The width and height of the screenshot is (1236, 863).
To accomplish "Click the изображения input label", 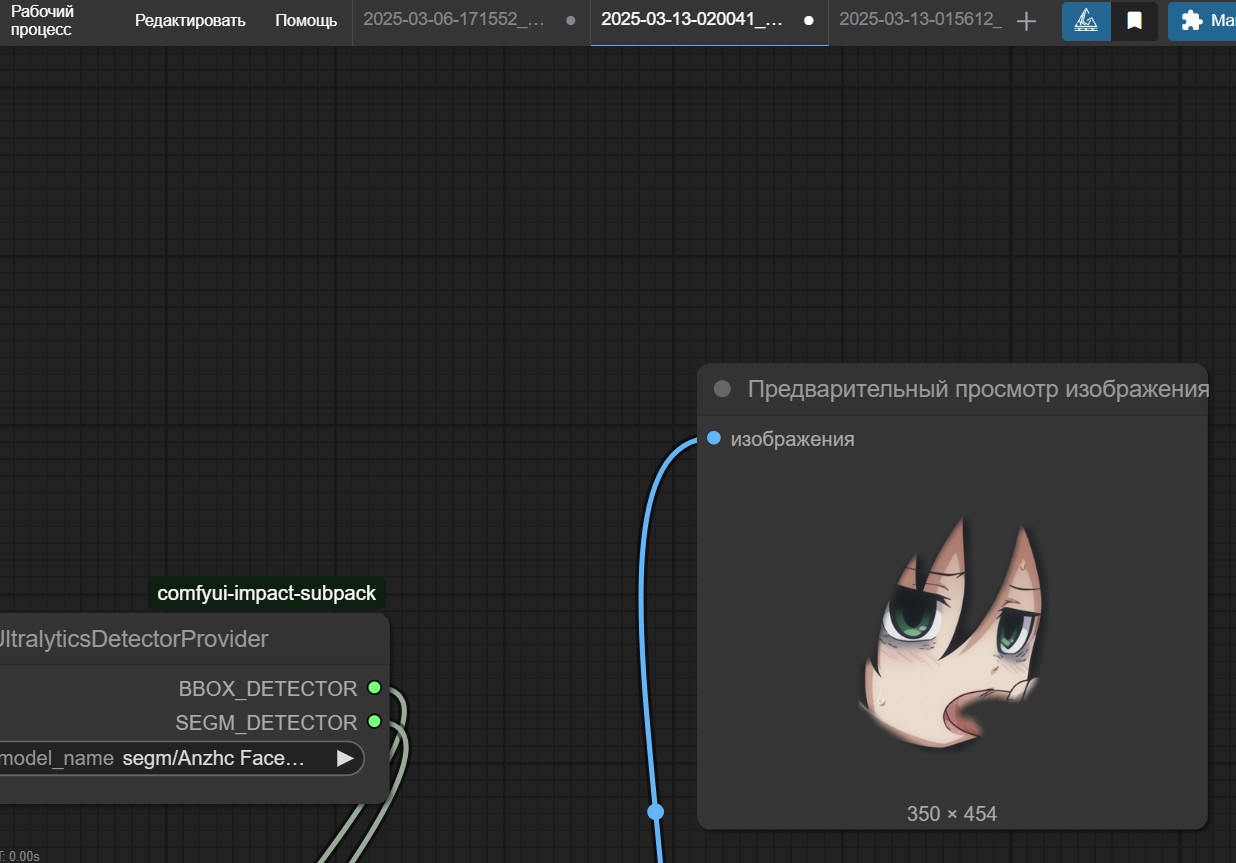I will pyautogui.click(x=792, y=439).
